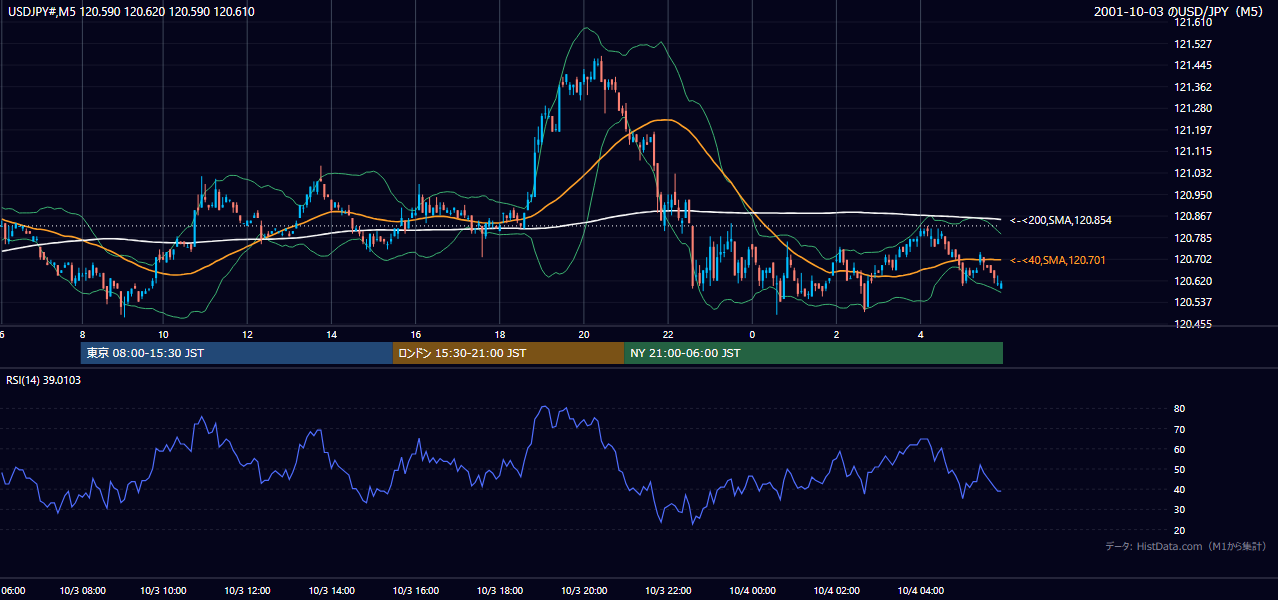Click the 121.280 price axis label
This screenshot has height=600, width=1278.
tap(1195, 108)
